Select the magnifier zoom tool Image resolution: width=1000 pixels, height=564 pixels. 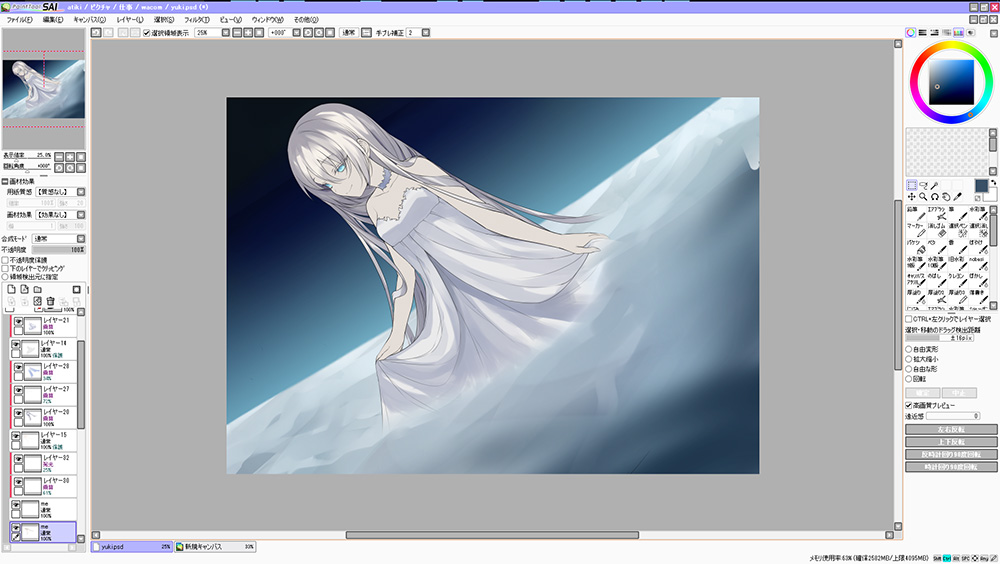pos(923,197)
